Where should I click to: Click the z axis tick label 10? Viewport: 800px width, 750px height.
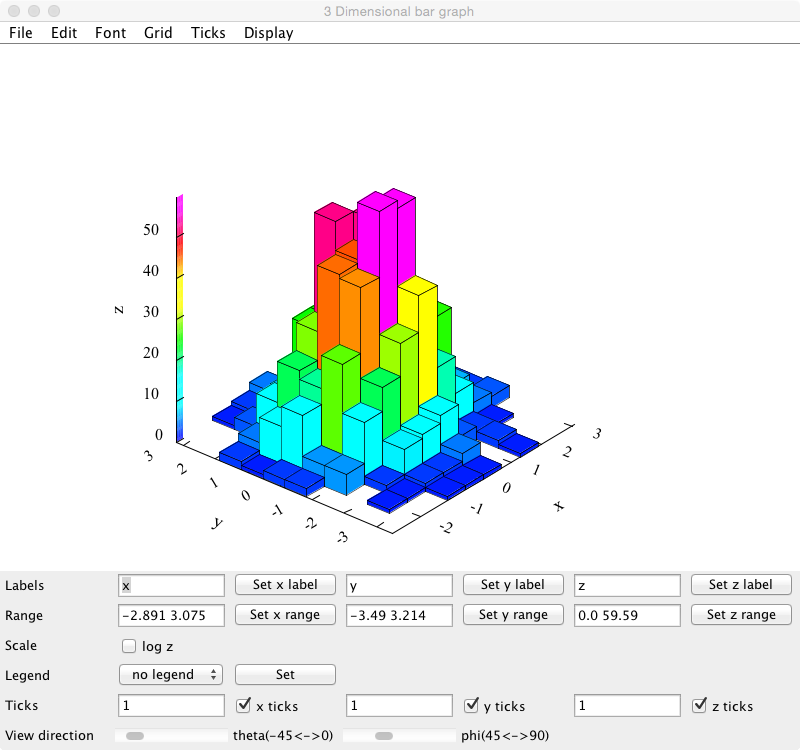click(151, 393)
